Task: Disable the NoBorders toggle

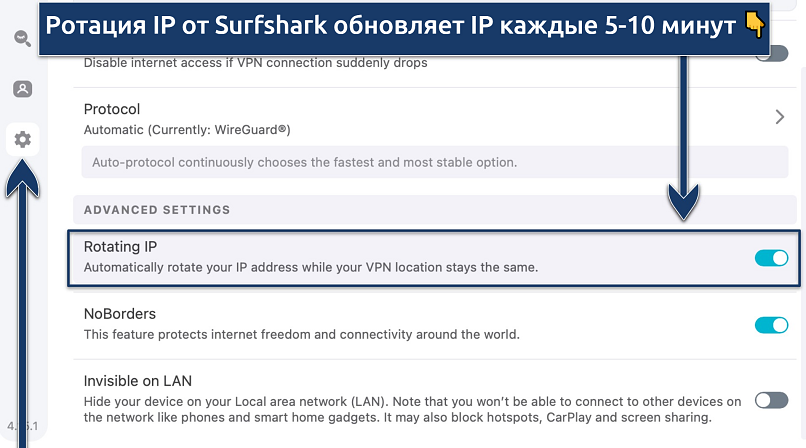Action: click(x=771, y=324)
